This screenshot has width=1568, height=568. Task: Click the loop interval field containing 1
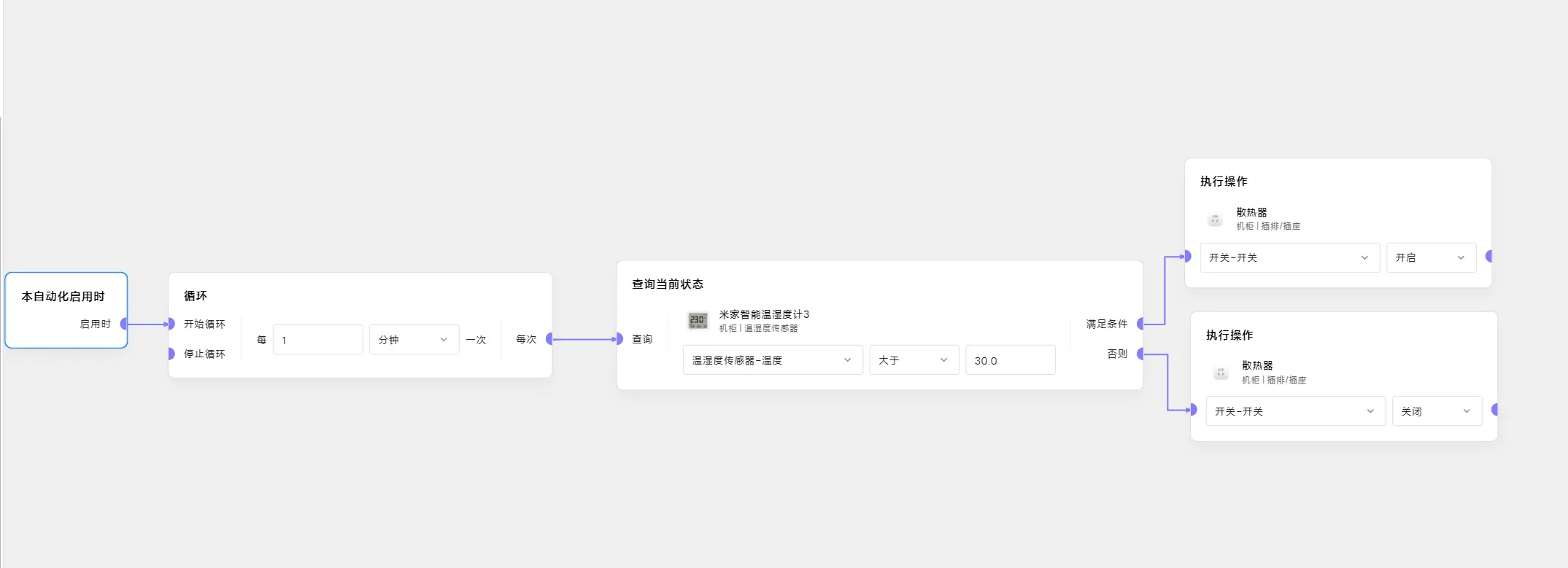[317, 340]
